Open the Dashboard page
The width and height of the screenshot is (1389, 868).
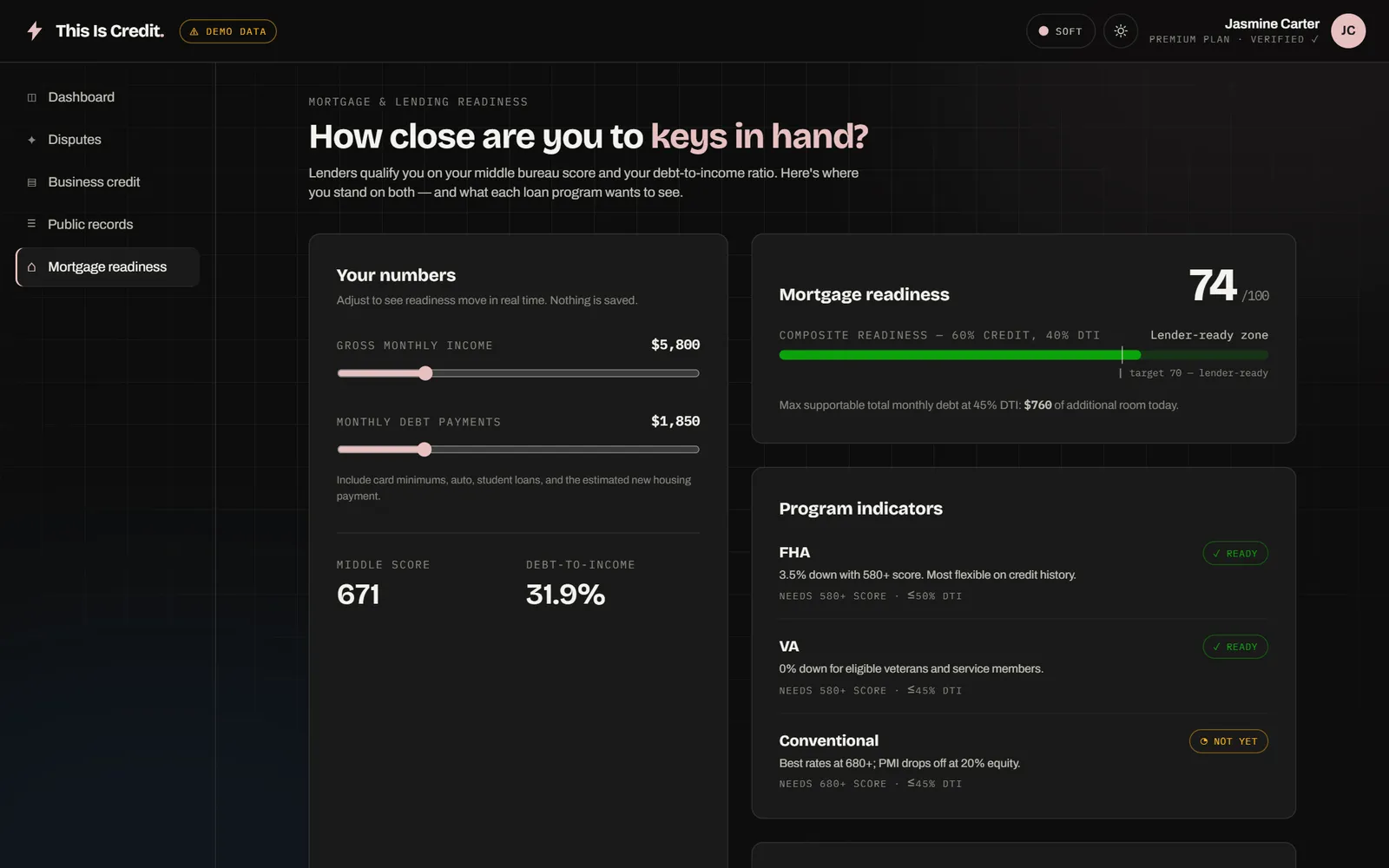click(108, 97)
